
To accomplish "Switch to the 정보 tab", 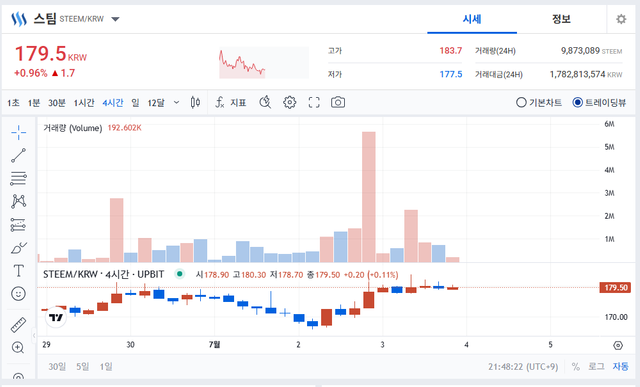I will click(x=561, y=19).
